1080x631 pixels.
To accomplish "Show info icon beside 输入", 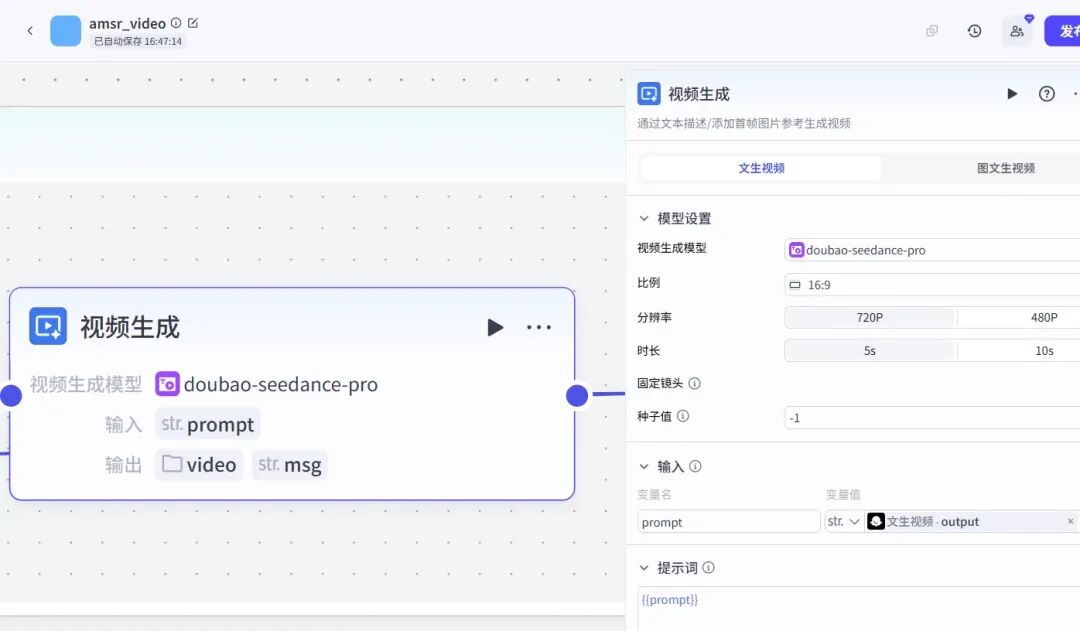I will 695,466.
